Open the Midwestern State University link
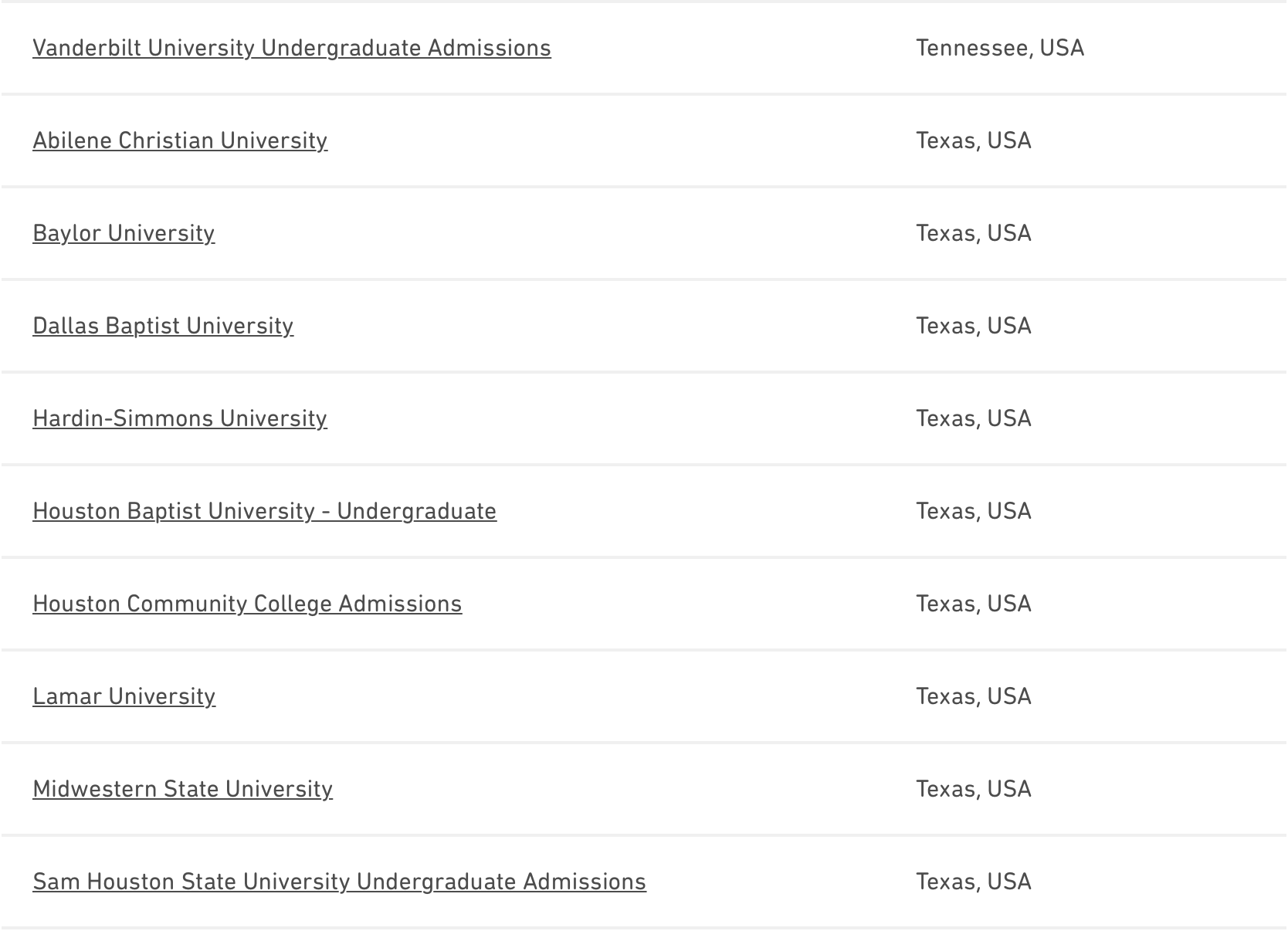This screenshot has width=1288, height=931. tap(182, 789)
